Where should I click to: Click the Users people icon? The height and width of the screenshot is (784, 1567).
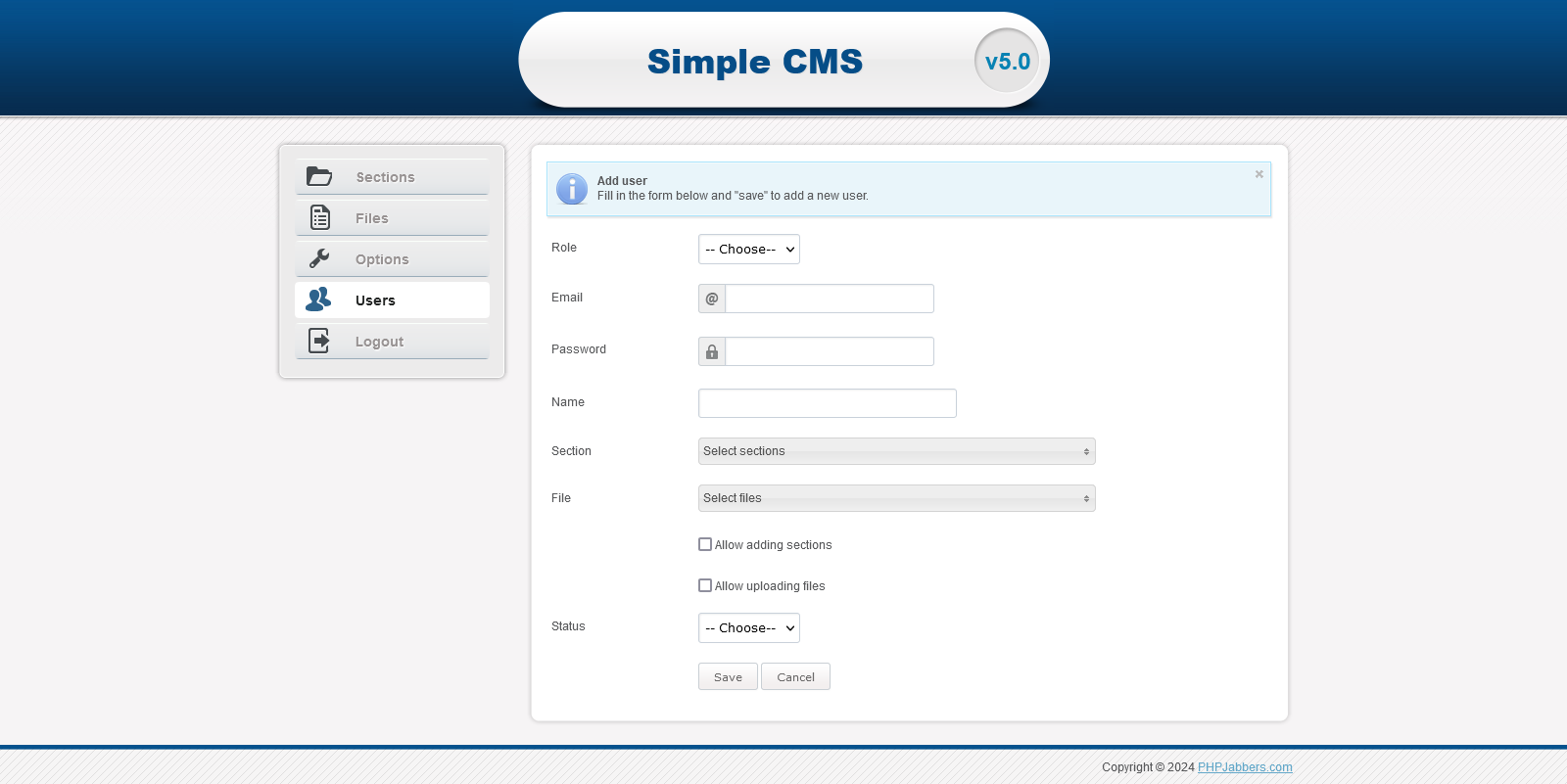pos(318,300)
